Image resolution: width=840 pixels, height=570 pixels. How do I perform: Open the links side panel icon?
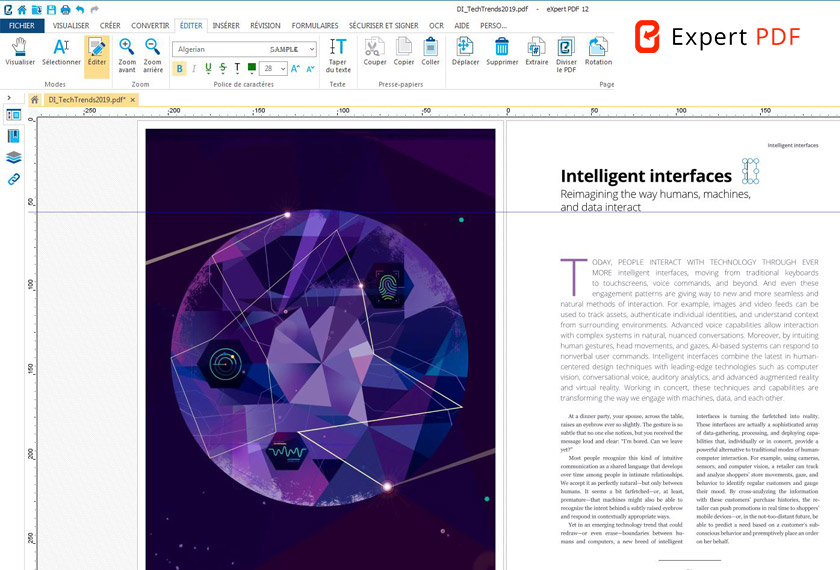(13, 179)
